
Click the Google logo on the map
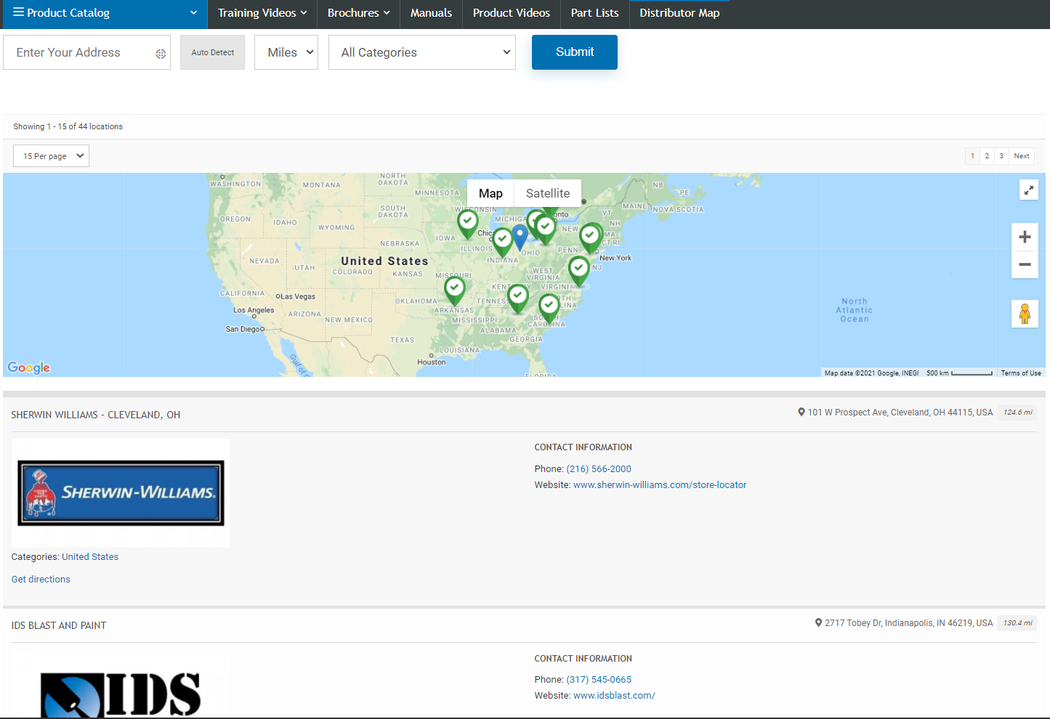(29, 368)
